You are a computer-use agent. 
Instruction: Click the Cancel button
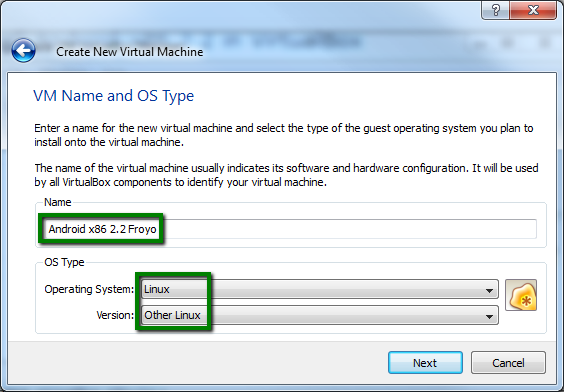point(508,363)
